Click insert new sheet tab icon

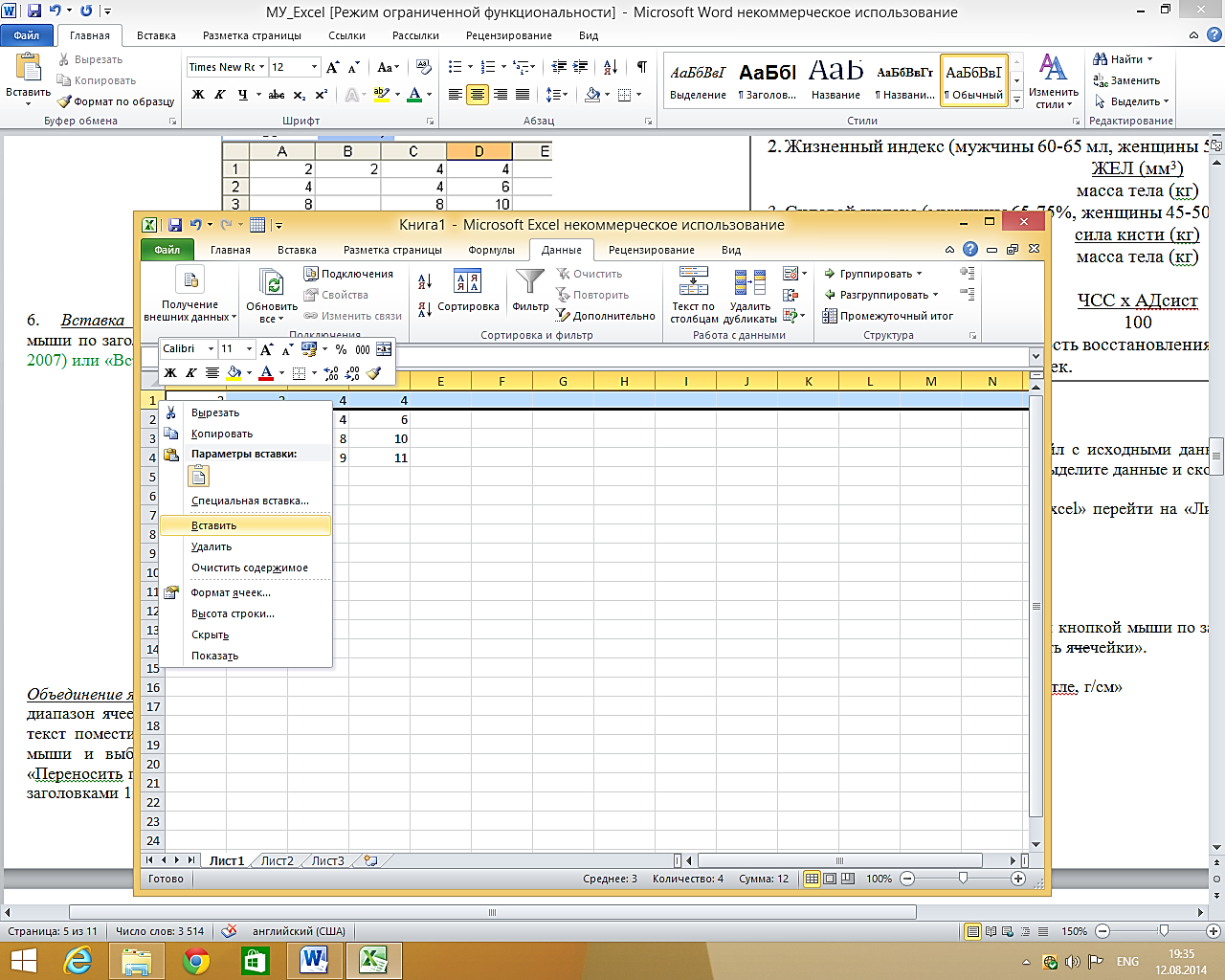click(x=370, y=860)
